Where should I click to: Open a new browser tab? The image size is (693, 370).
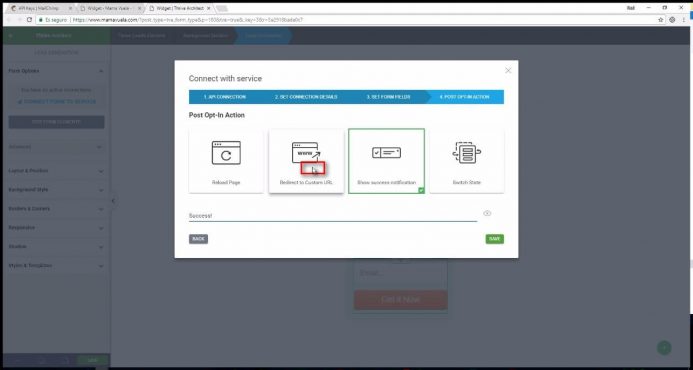coord(222,8)
